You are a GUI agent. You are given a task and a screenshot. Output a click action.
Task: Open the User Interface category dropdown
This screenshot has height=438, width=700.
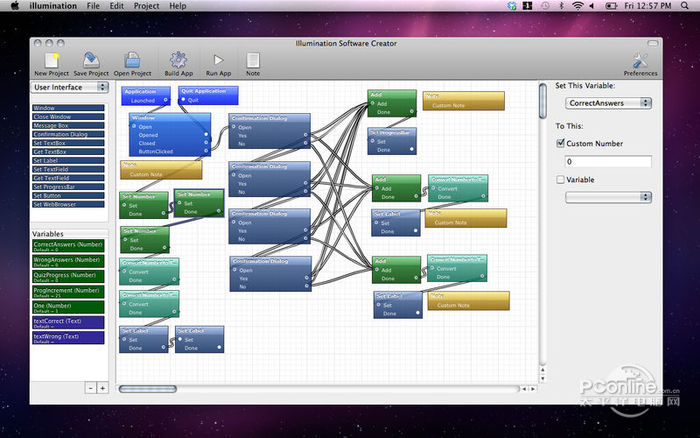[70, 87]
